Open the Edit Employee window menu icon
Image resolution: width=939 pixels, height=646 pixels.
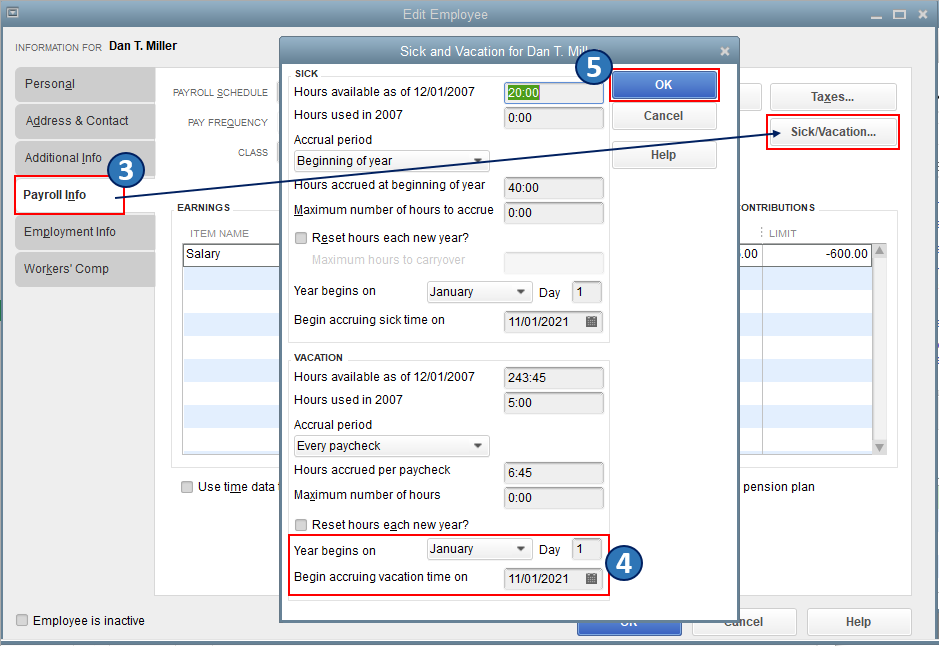point(12,13)
